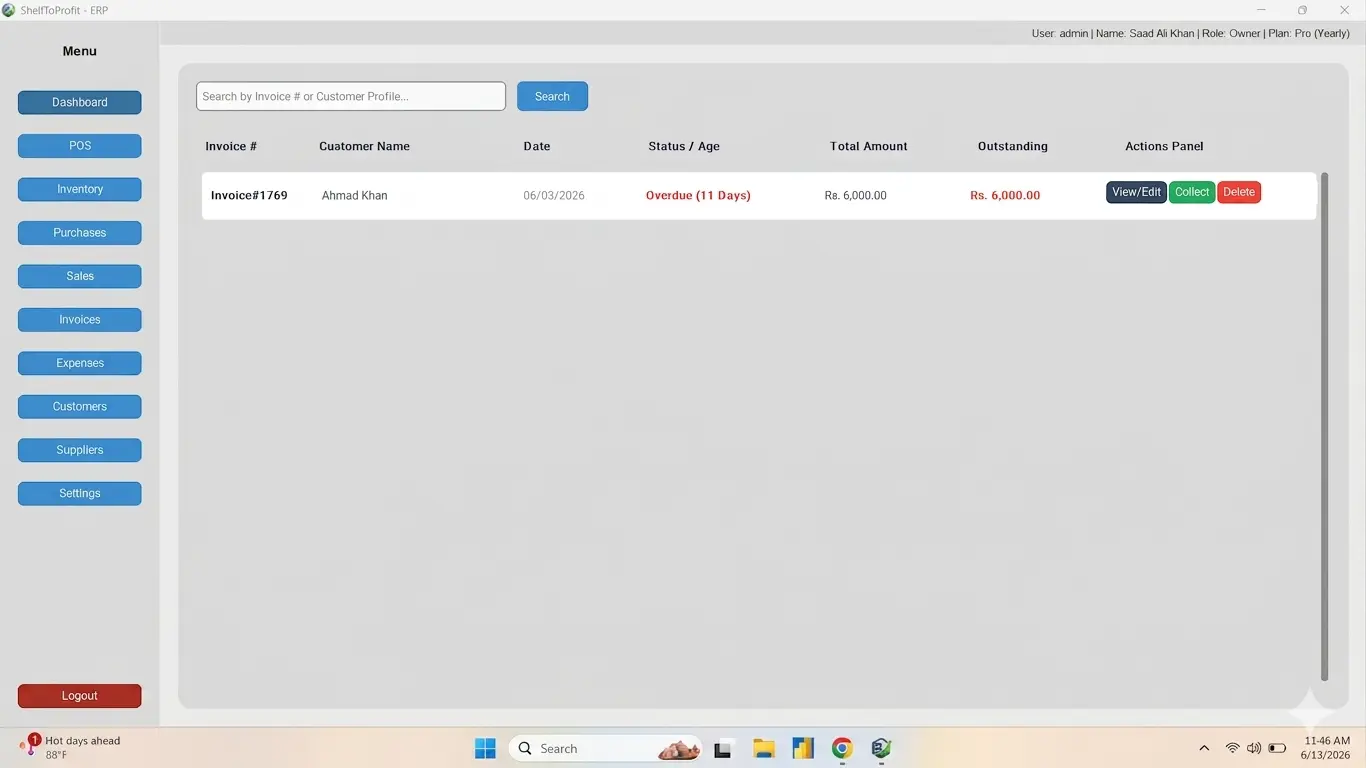Click the Overdue (11 Days) status

click(x=698, y=195)
